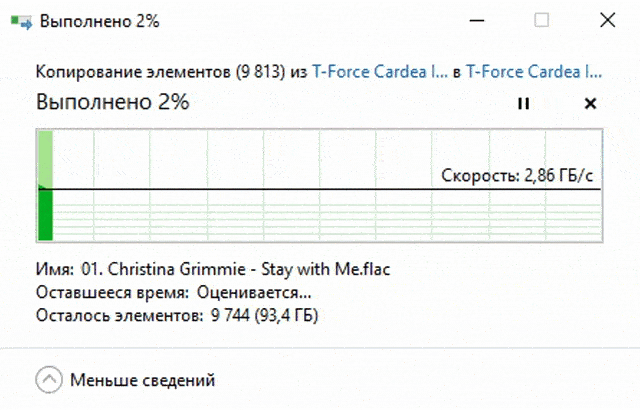Click the 'Меньше сведений' label

click(x=142, y=380)
